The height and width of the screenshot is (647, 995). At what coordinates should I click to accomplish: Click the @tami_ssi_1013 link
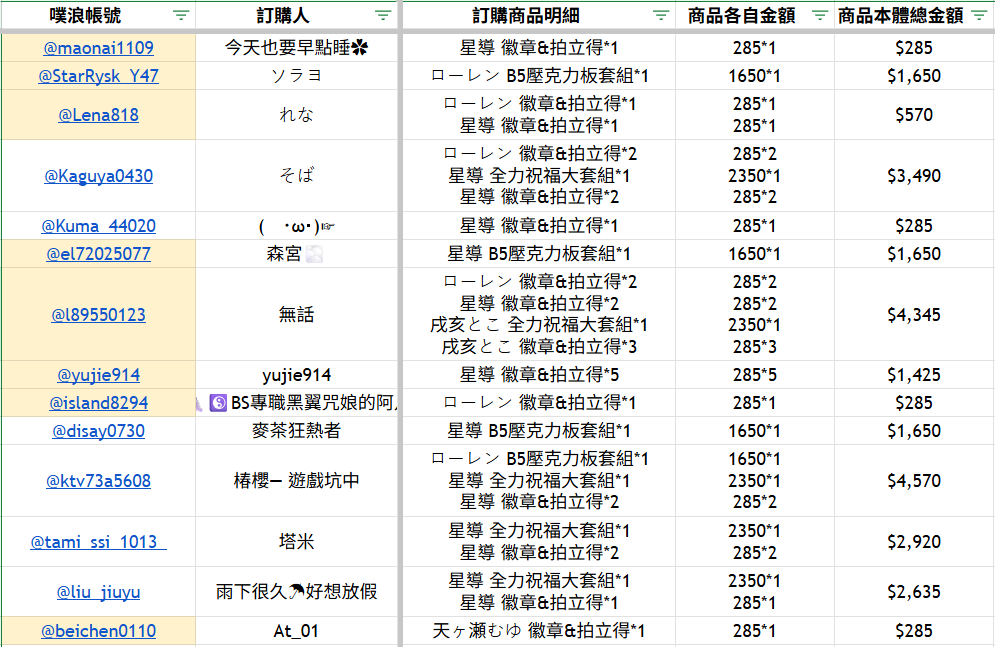point(98,542)
